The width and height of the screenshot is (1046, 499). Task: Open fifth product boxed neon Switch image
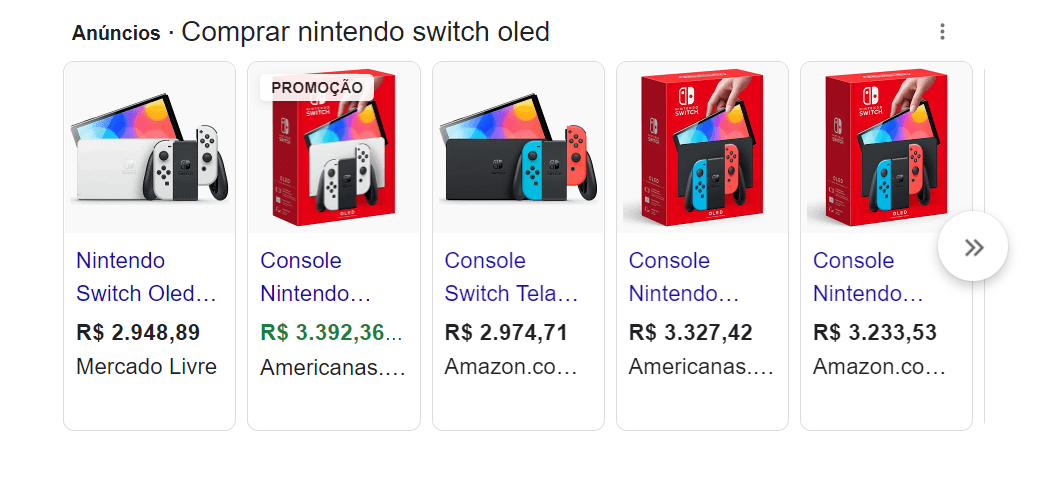point(886,148)
